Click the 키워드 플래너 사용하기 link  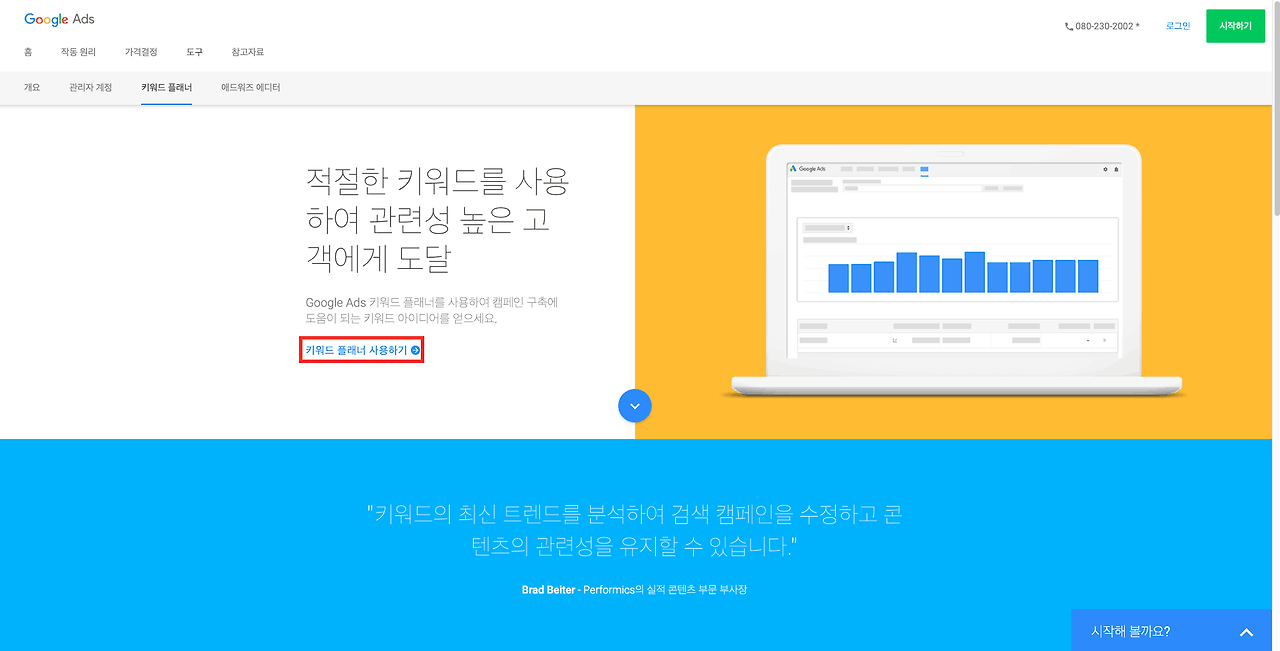pos(355,349)
